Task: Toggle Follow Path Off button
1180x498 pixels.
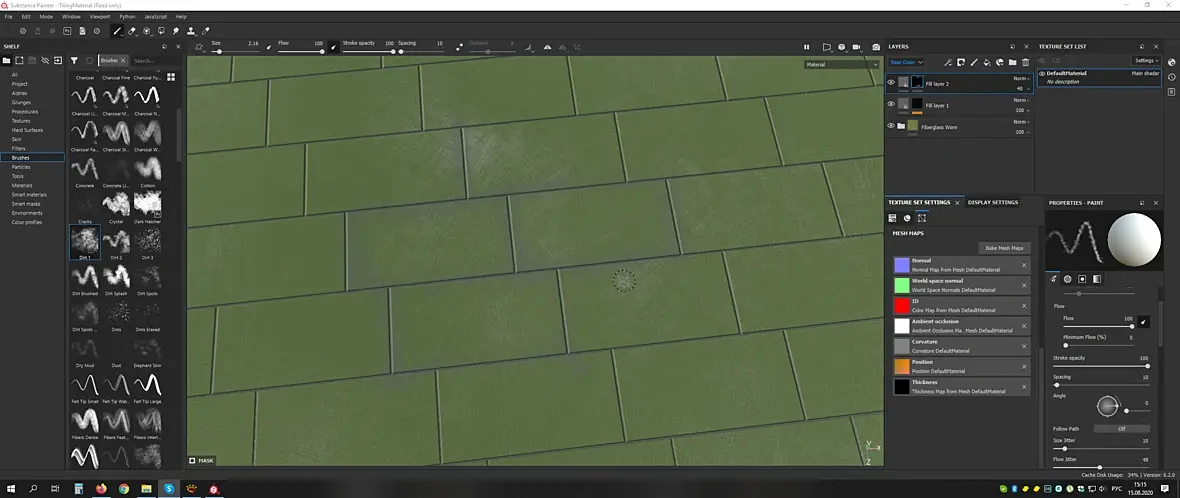Action: (1121, 429)
